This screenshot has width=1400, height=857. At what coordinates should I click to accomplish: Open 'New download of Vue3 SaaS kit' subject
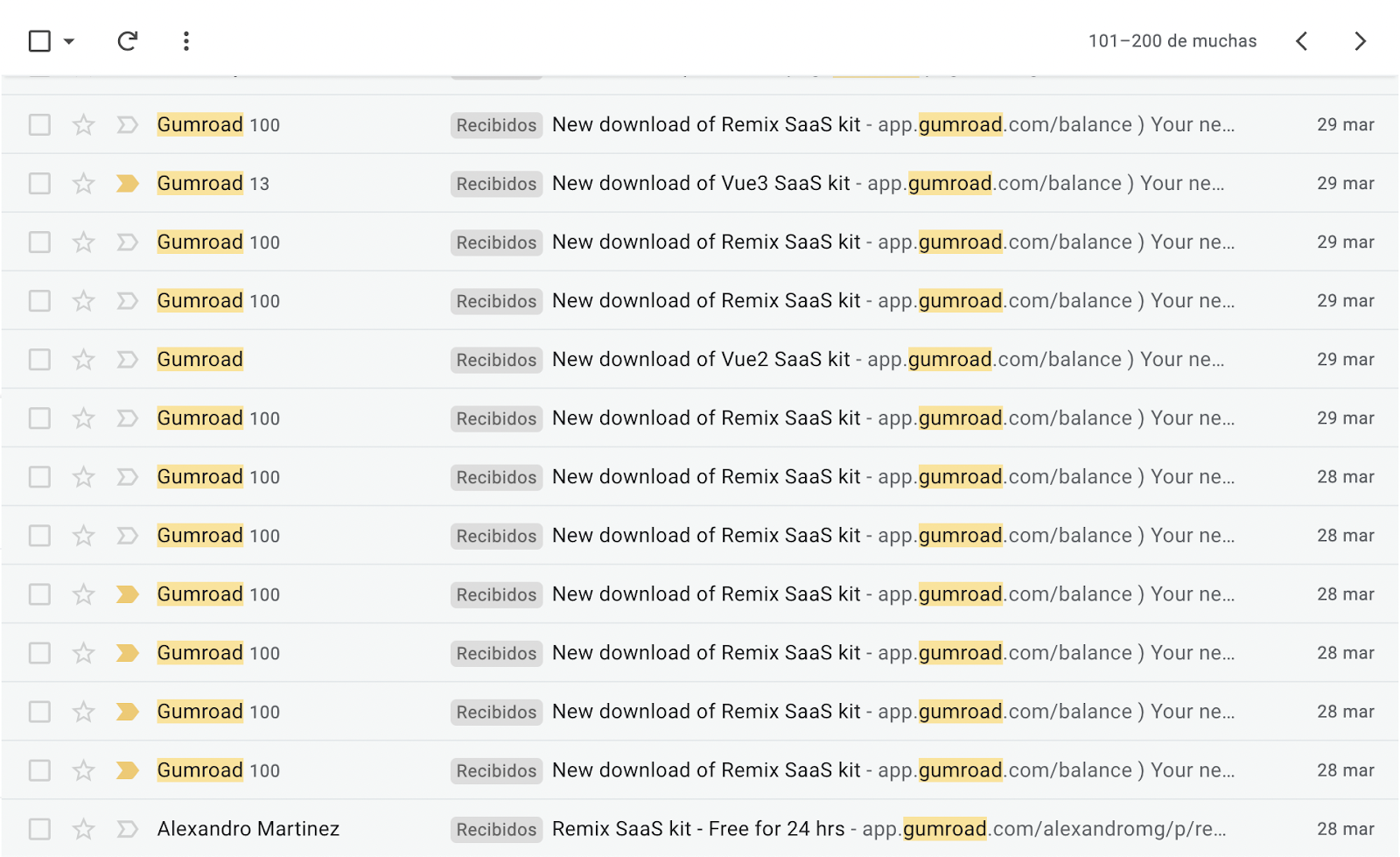(701, 183)
